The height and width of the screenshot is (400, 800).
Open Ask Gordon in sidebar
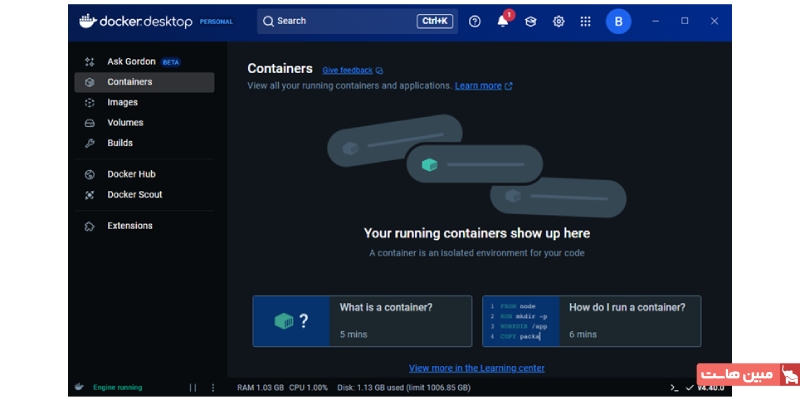(x=131, y=62)
